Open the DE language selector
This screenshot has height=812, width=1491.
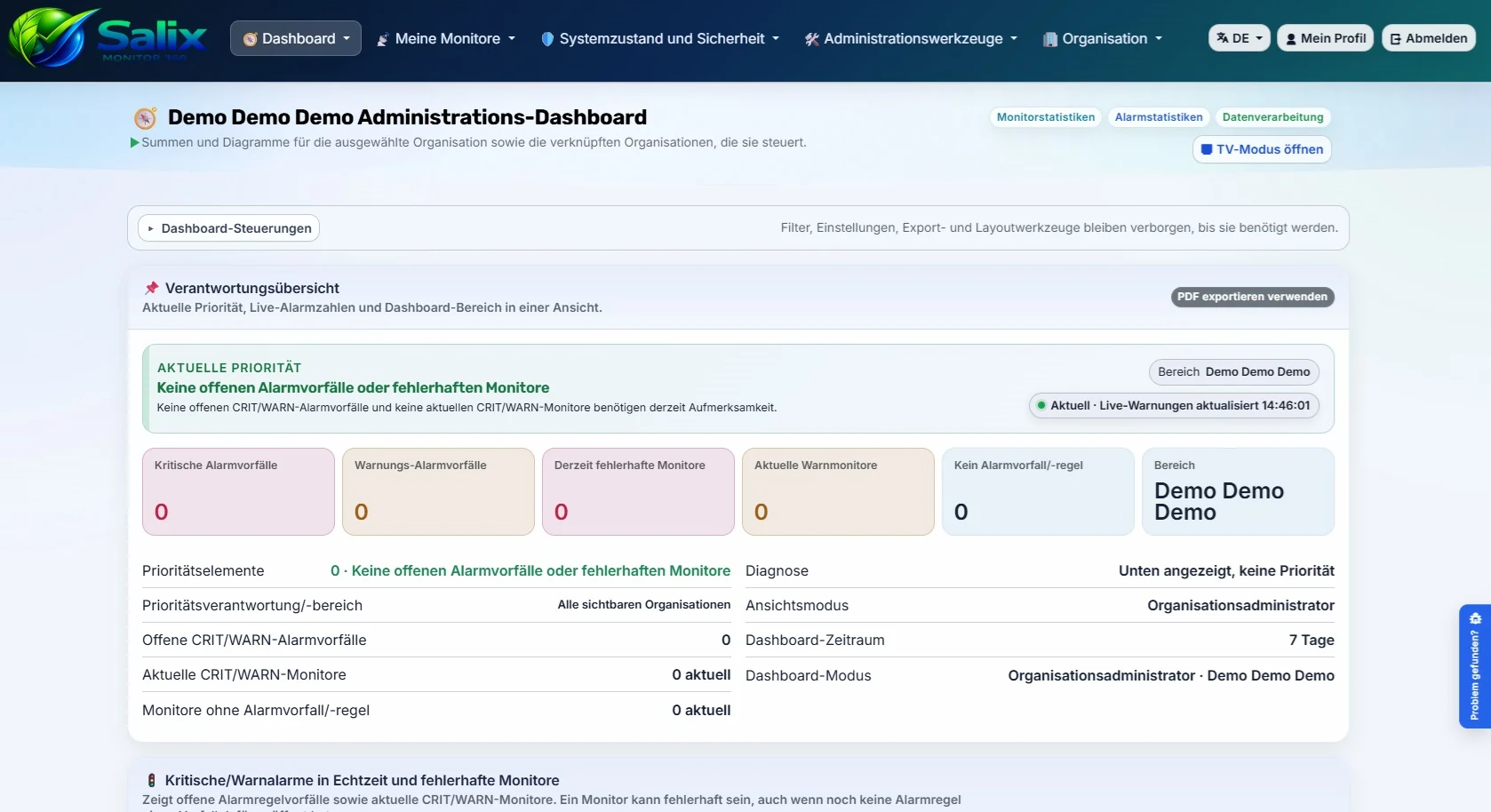click(1240, 38)
